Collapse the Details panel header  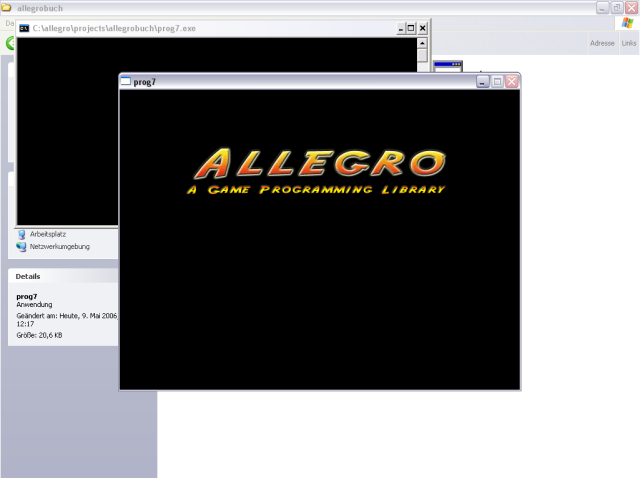point(28,276)
